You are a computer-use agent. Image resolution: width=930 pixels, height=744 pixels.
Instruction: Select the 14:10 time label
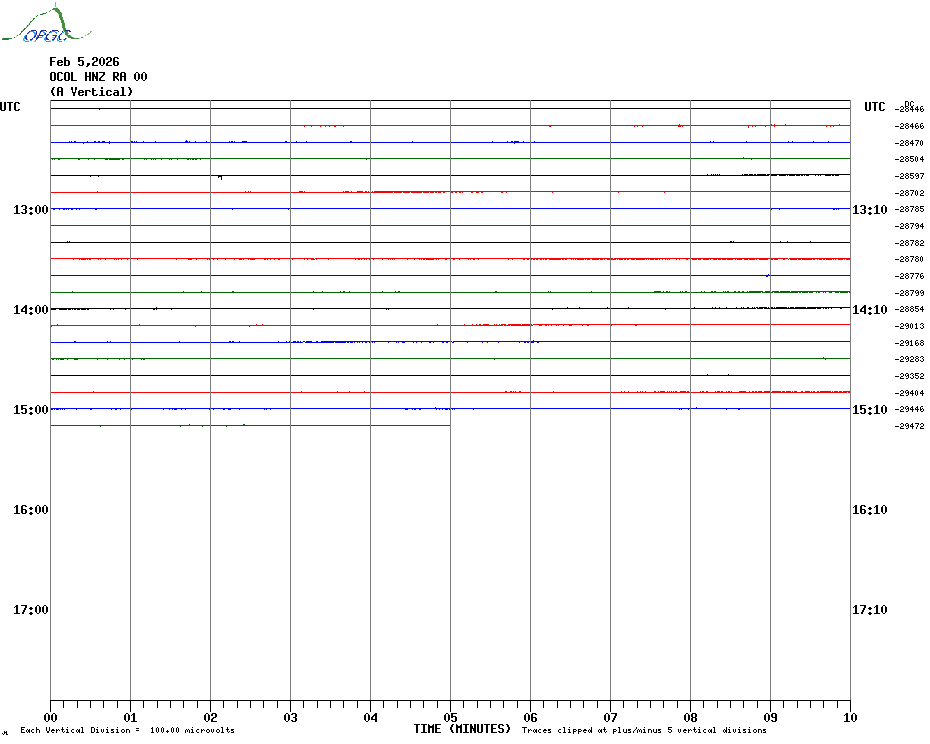(869, 310)
